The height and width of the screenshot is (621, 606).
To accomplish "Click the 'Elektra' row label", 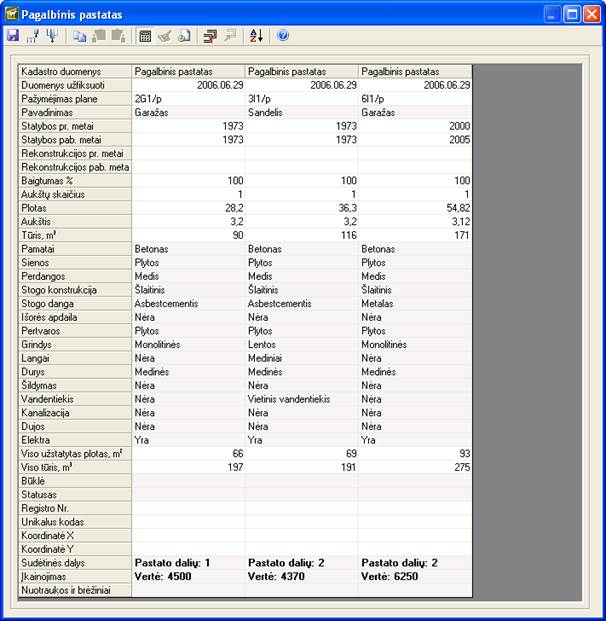I will (75, 440).
